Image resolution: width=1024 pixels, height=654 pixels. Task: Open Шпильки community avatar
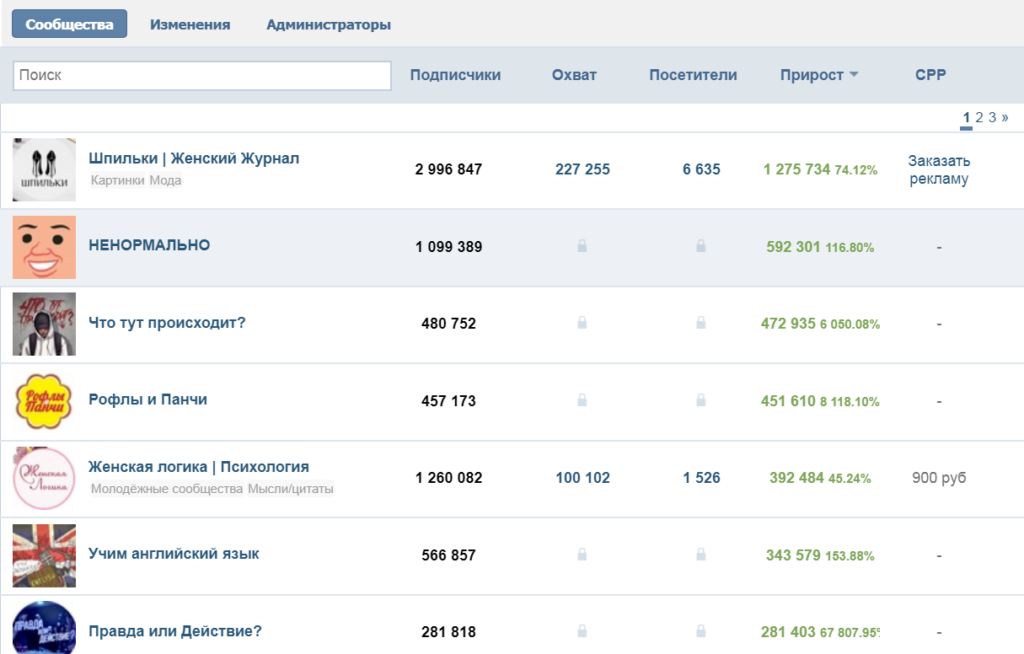coord(44,170)
